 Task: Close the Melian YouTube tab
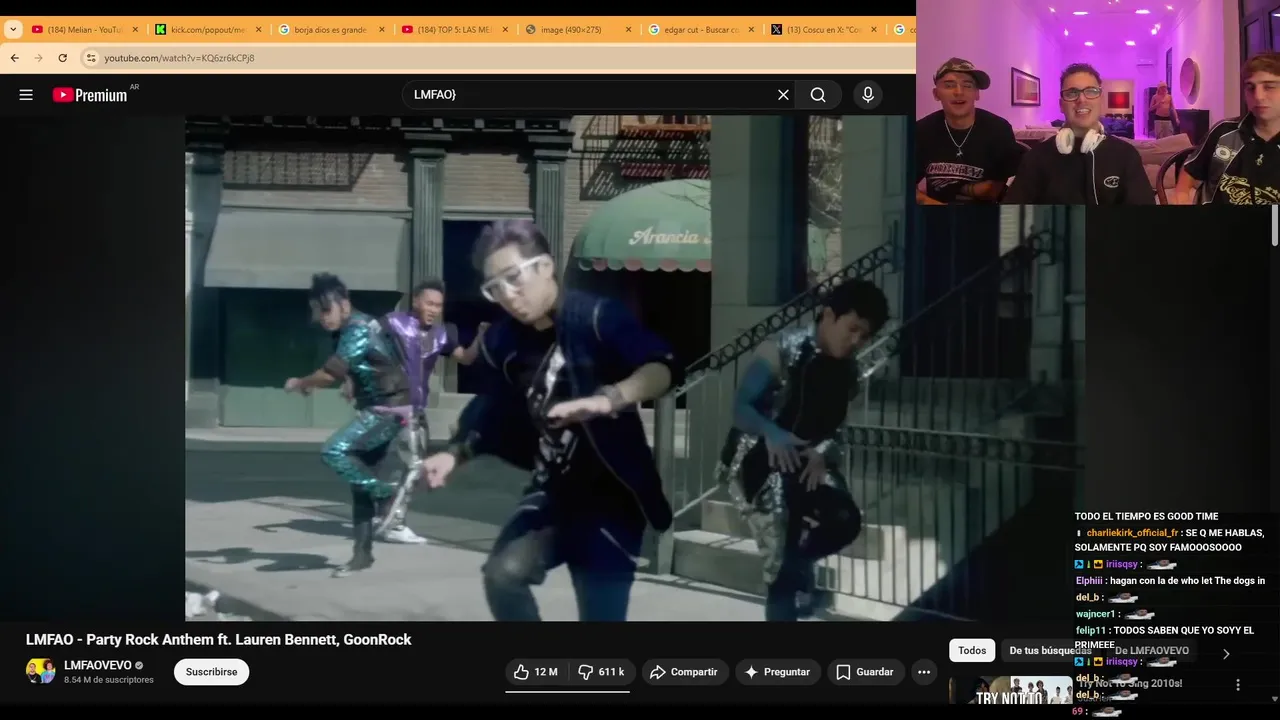pyautogui.click(x=135, y=30)
